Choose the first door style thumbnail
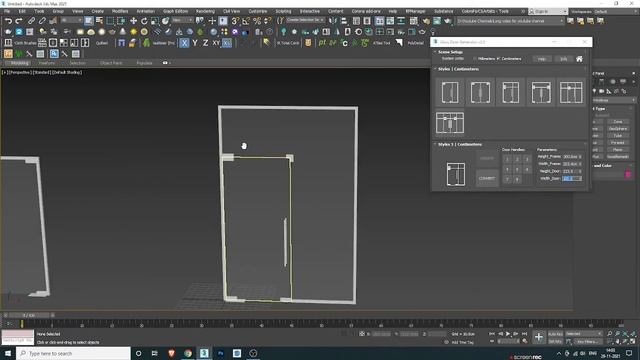This screenshot has height=360, width=640. pos(450,92)
